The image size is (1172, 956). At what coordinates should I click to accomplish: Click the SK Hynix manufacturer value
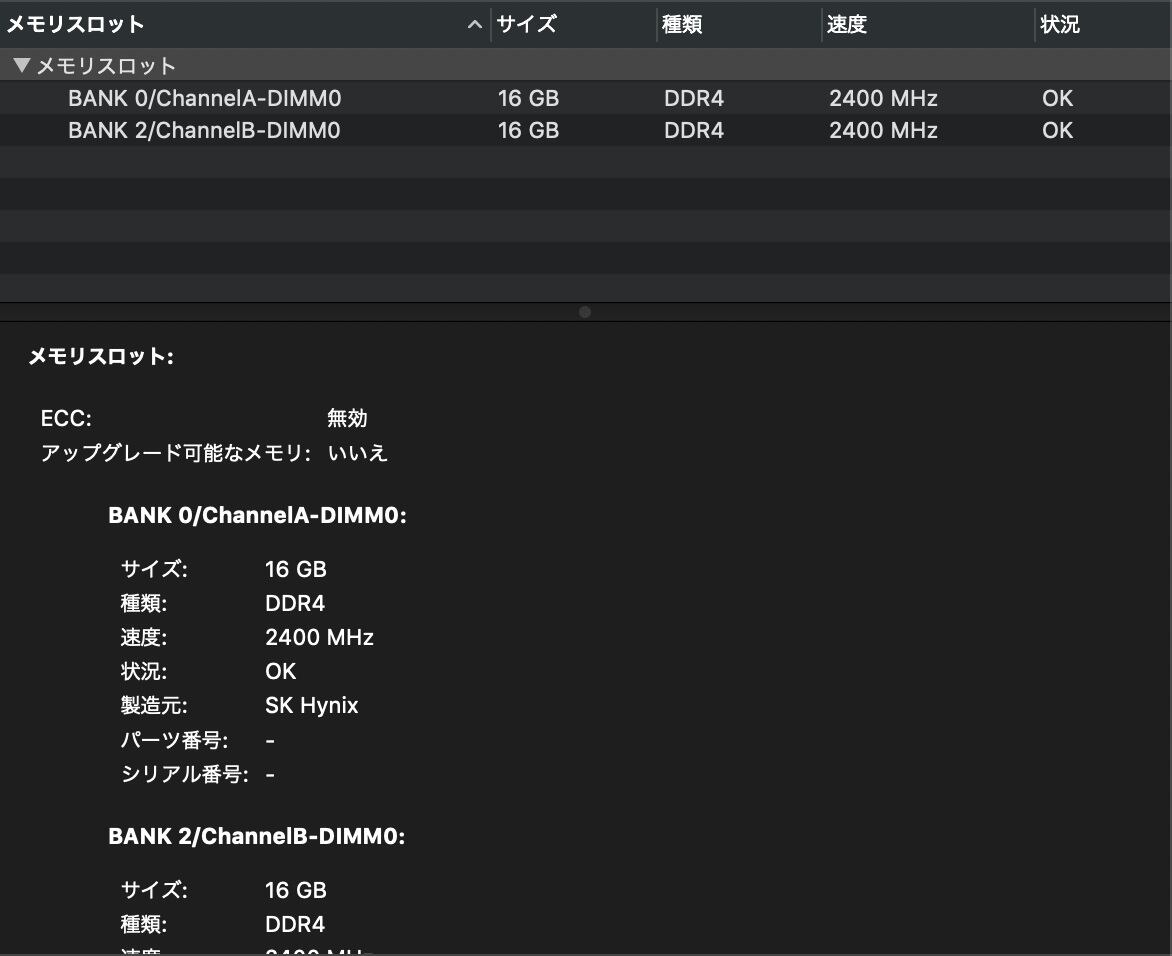coord(311,705)
